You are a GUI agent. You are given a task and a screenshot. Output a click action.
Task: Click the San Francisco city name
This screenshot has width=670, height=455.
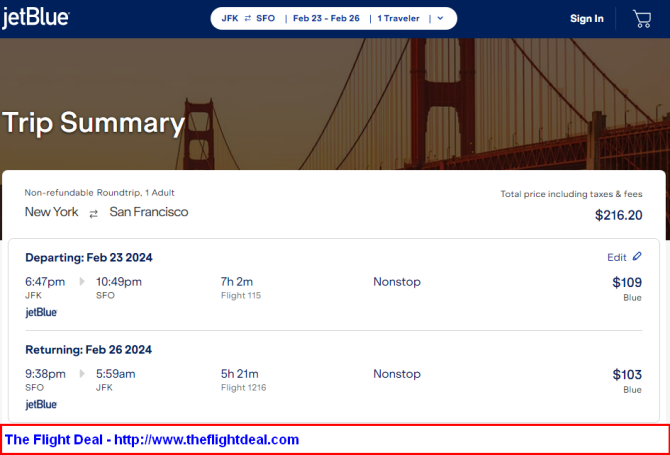click(149, 212)
